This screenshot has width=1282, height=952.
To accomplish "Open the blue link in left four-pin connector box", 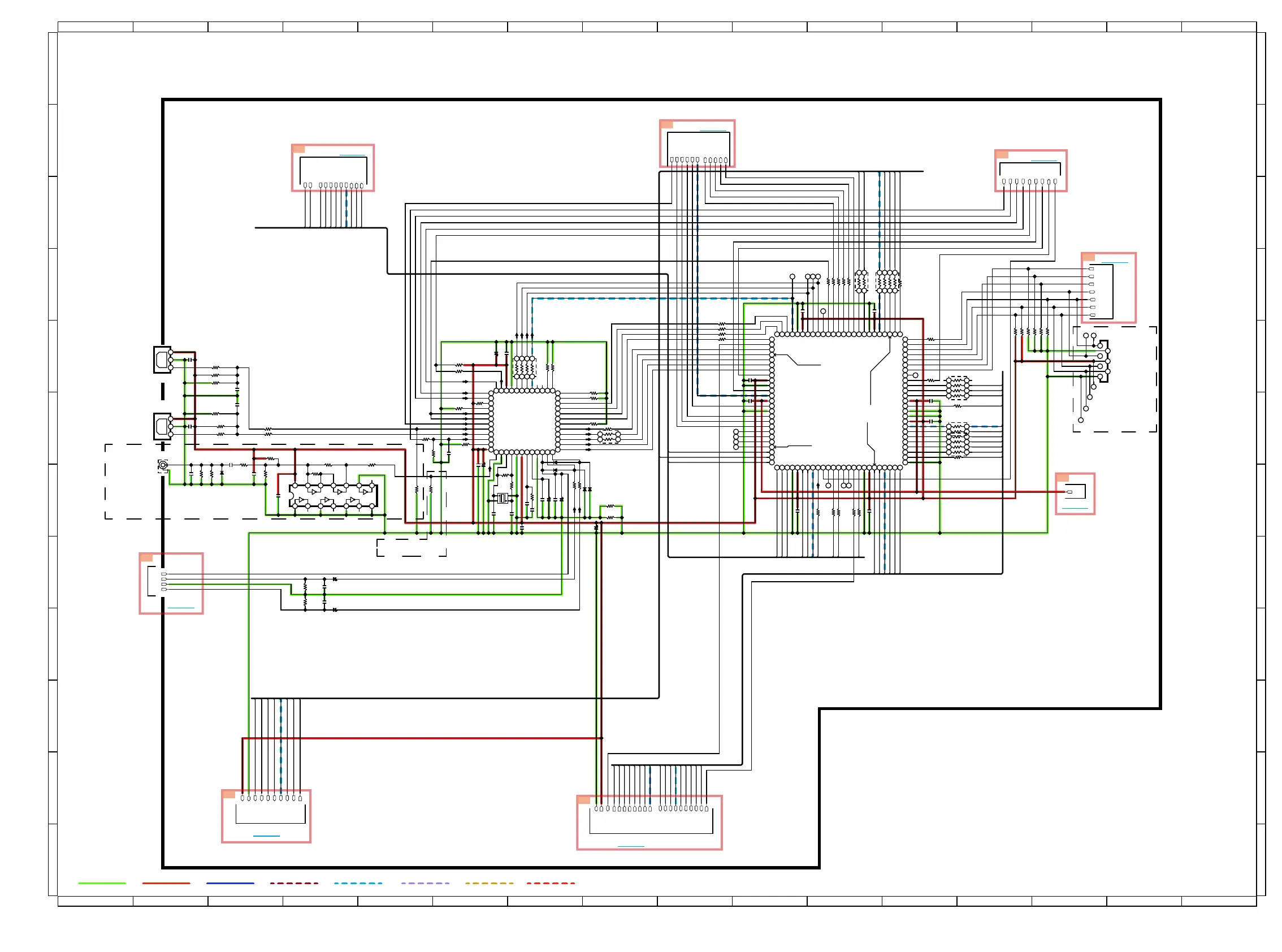I will click(181, 608).
